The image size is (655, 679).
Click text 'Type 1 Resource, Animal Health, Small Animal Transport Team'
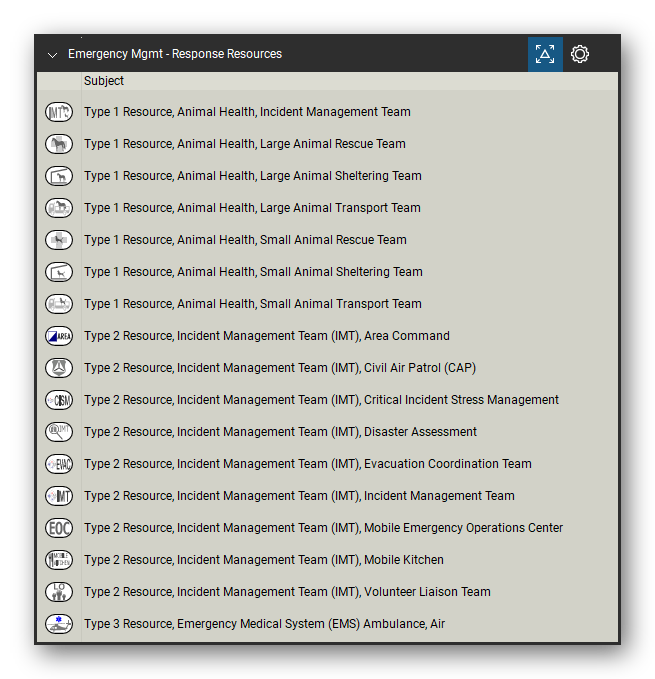pyautogui.click(x=253, y=304)
